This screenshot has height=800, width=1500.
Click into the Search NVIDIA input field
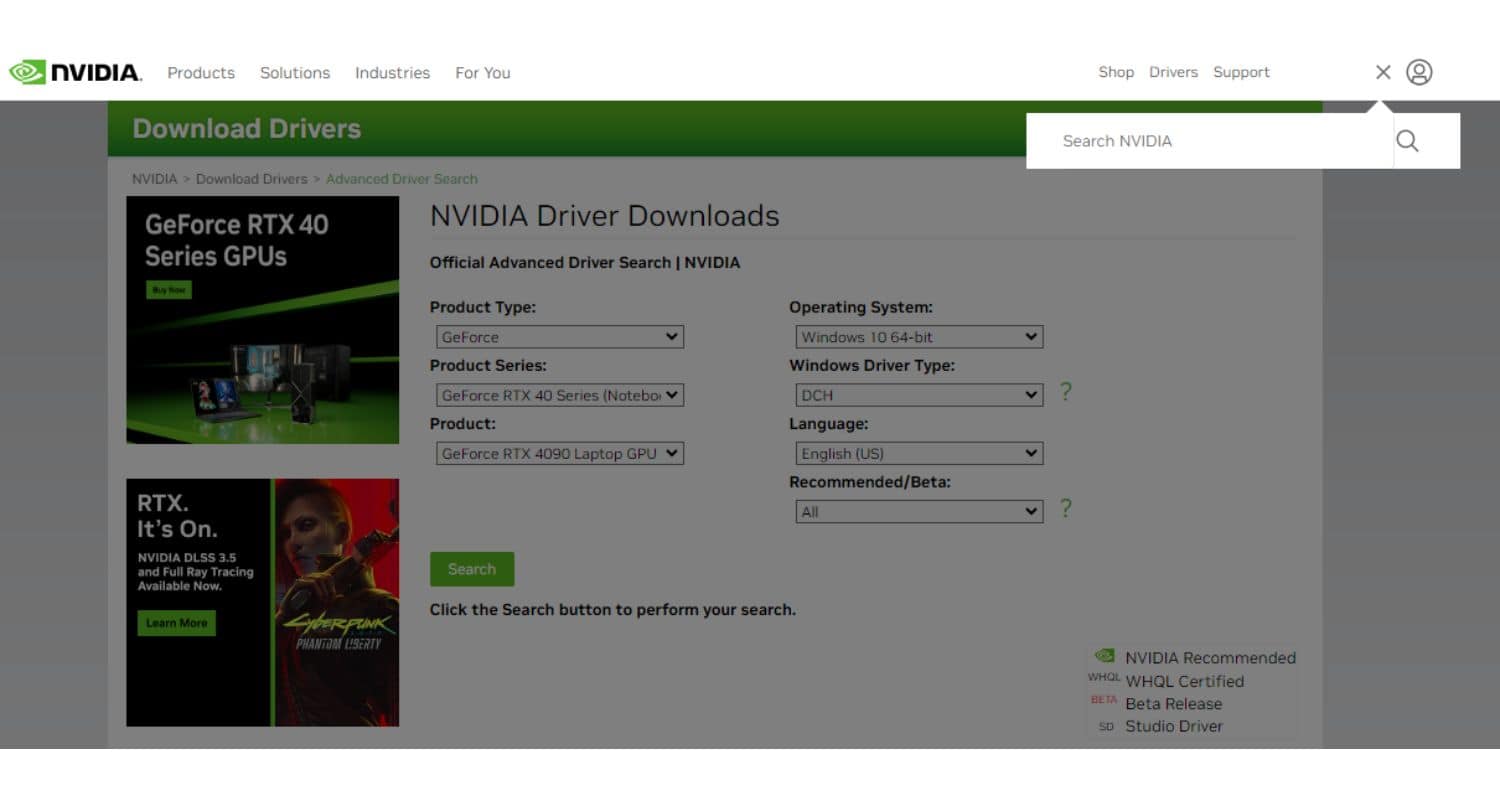click(1210, 141)
